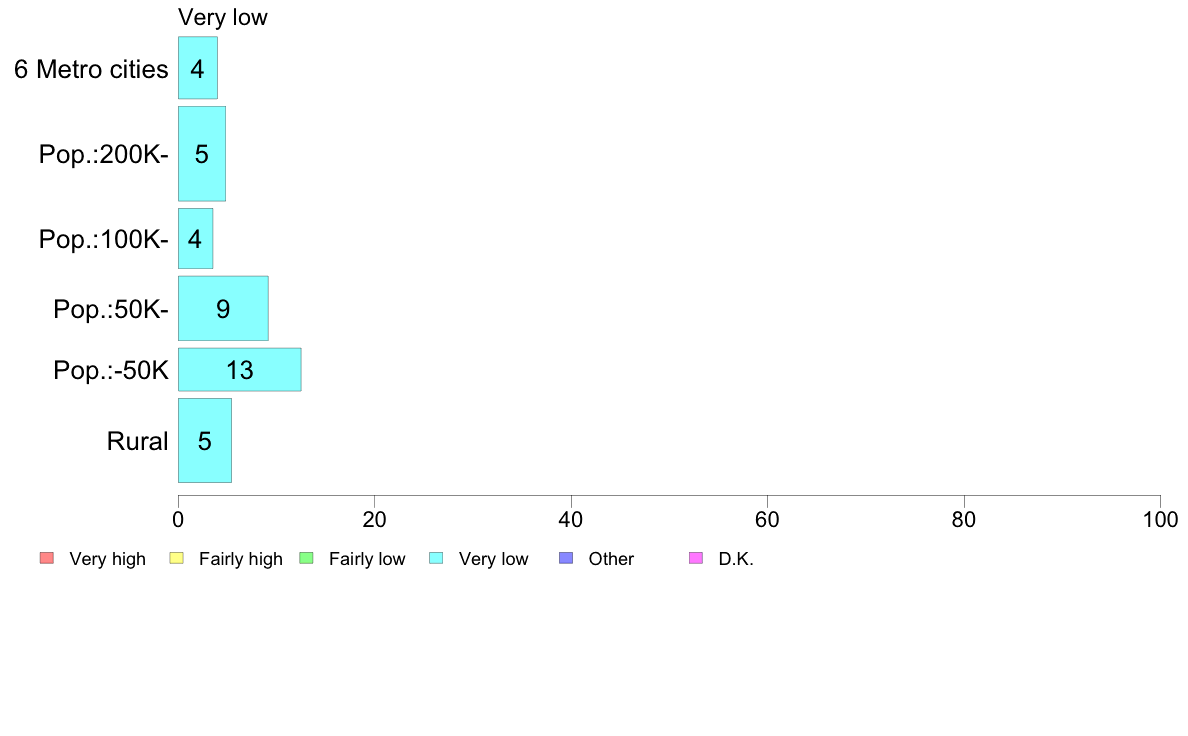Click the Fairly low green legend swatch
The image size is (1188, 736).
[307, 559]
